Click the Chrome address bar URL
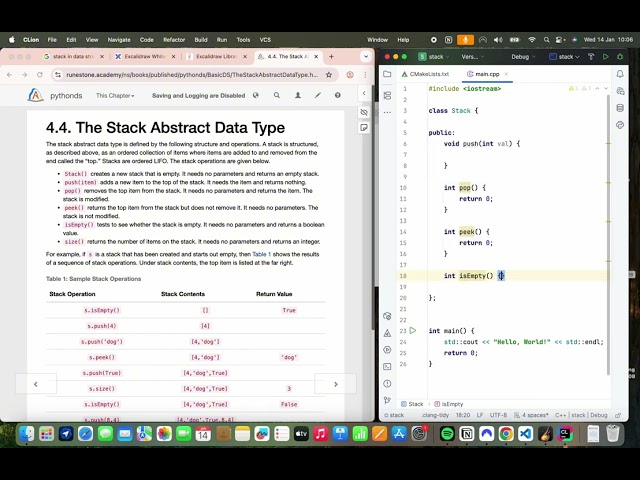Screen dimensions: 640x480 [x=192, y=75]
